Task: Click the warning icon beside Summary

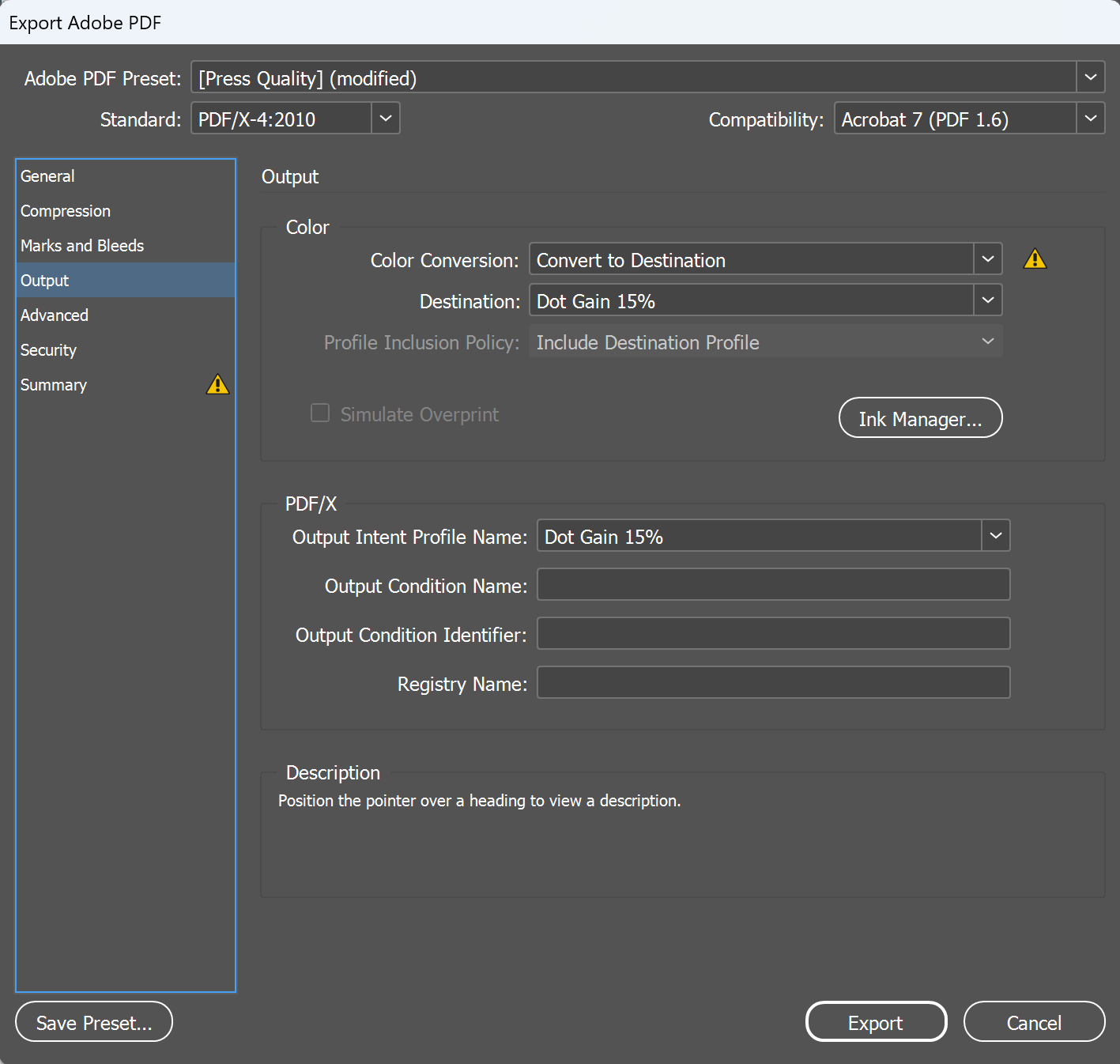Action: (x=217, y=385)
